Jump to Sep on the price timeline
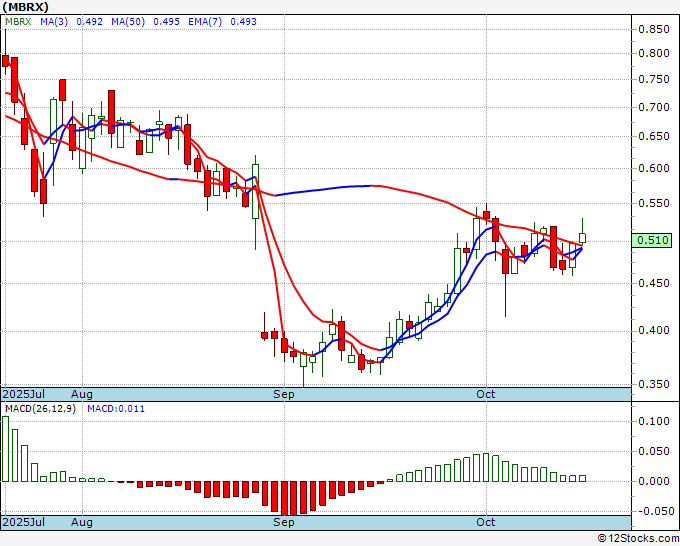This screenshot has width=680, height=546. [285, 394]
